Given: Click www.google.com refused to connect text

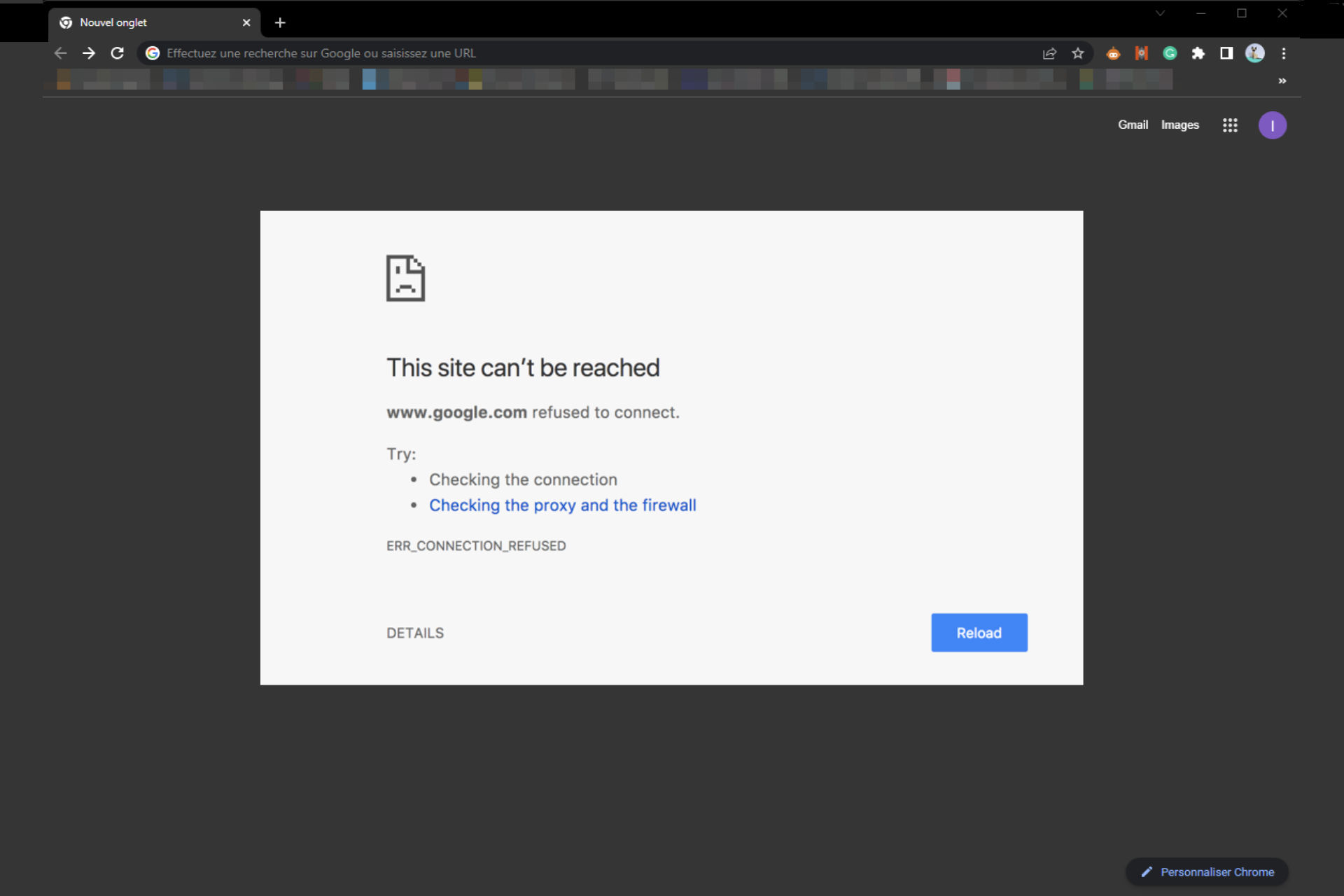Looking at the screenshot, I should point(533,412).
